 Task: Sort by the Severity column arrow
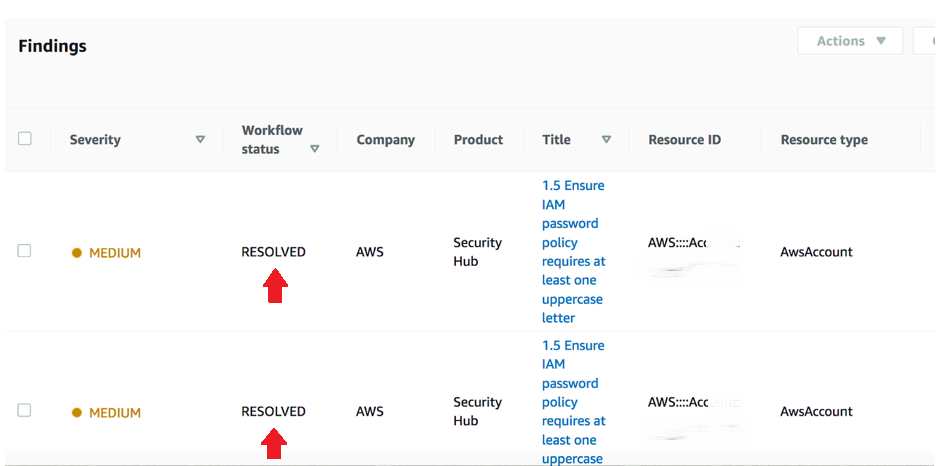[x=200, y=140]
